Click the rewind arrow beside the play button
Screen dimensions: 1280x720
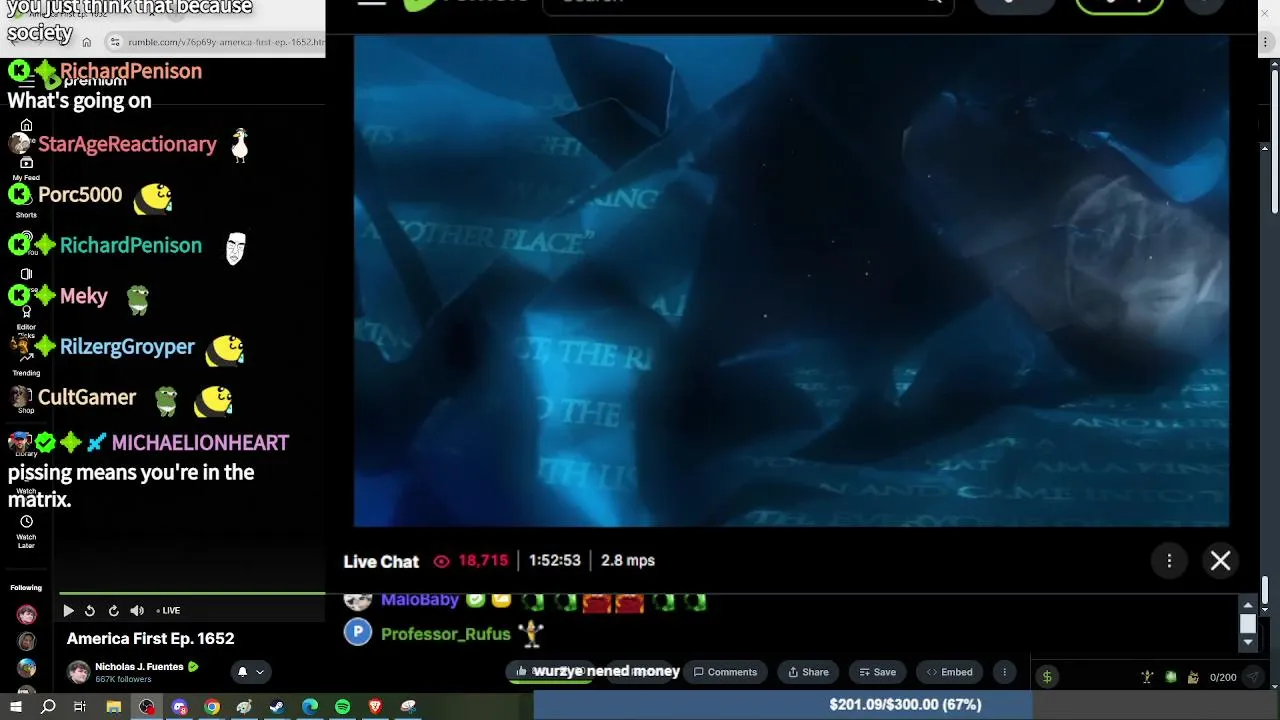point(90,611)
